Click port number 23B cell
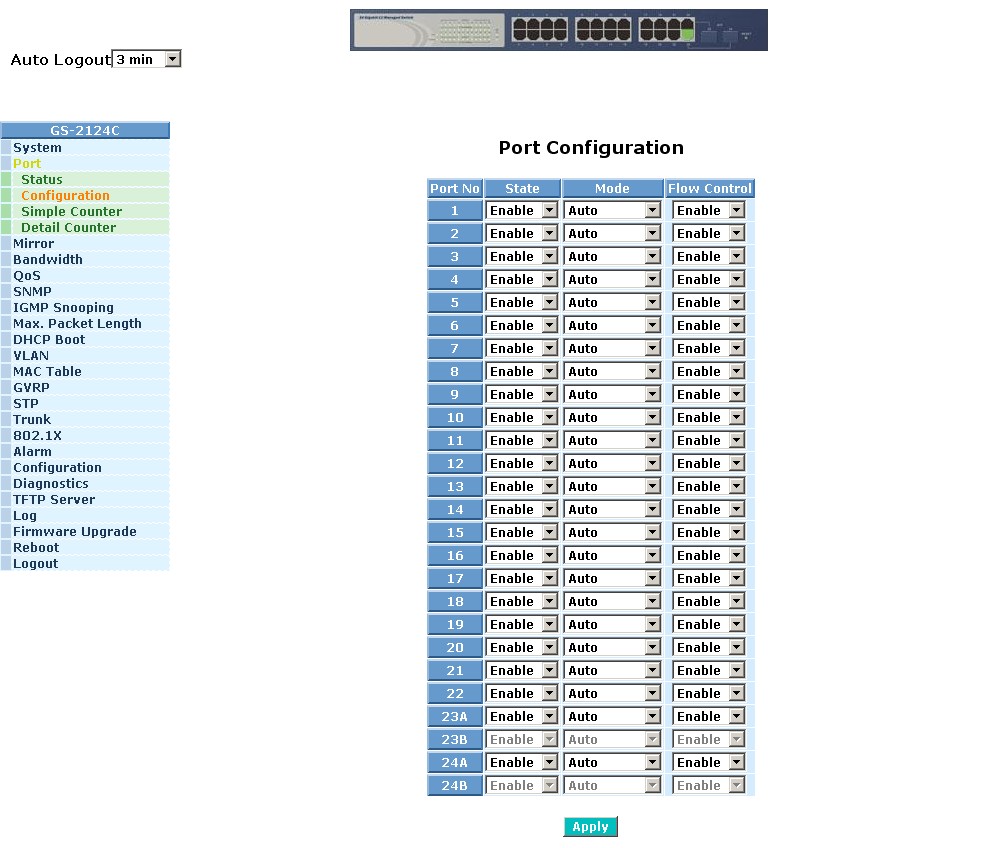The image size is (1006, 848). pos(455,740)
